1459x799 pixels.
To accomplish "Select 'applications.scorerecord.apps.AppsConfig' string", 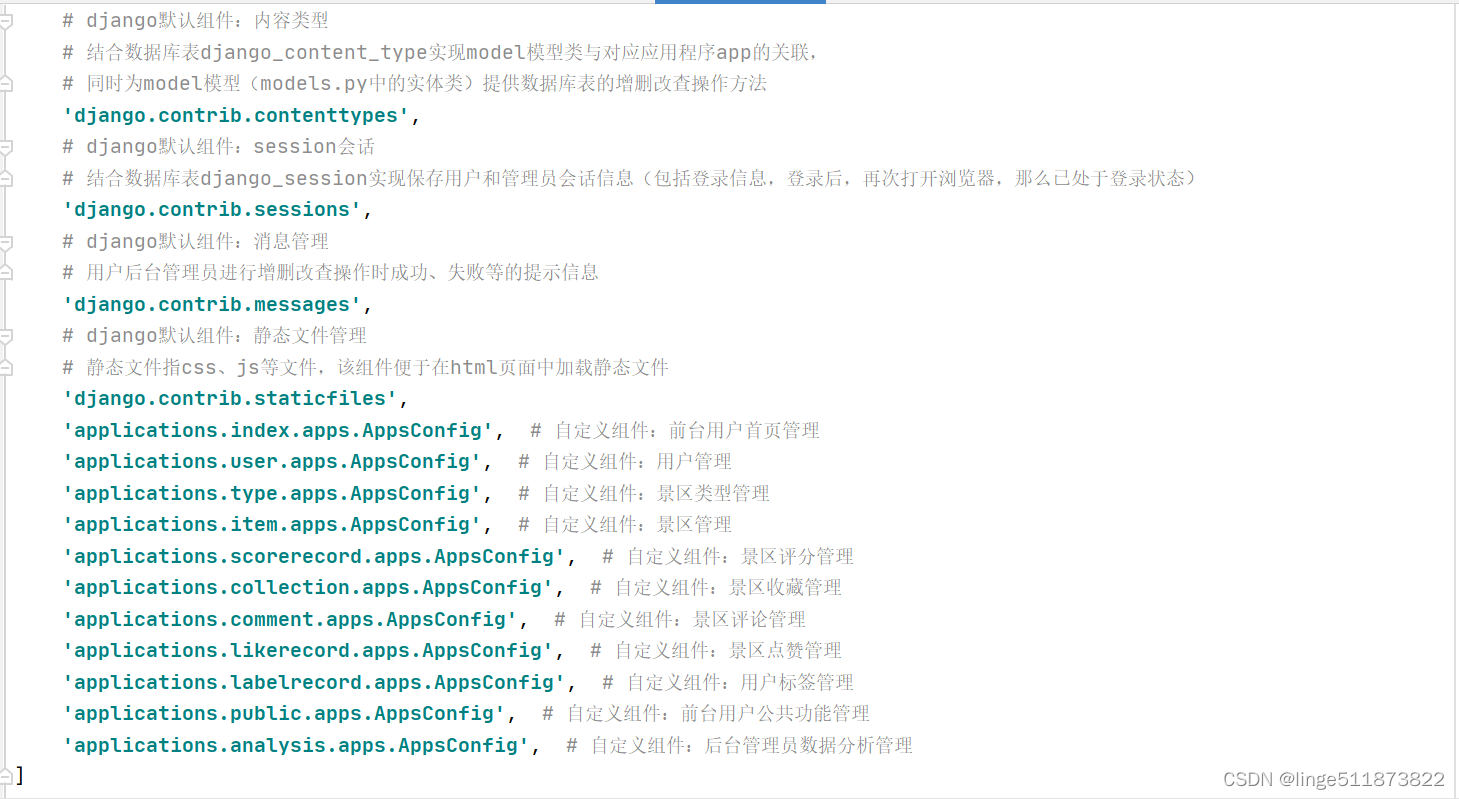I will pyautogui.click(x=314, y=557).
